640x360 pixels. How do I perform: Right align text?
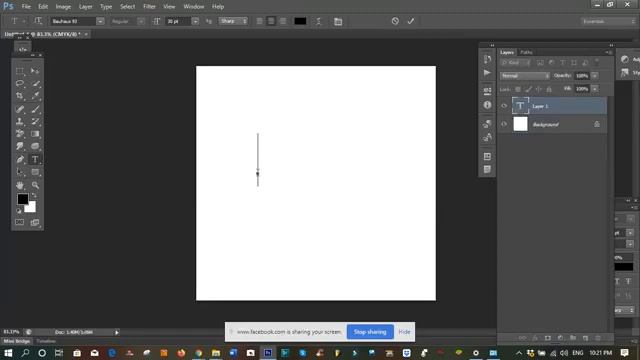pyautogui.click(x=283, y=21)
